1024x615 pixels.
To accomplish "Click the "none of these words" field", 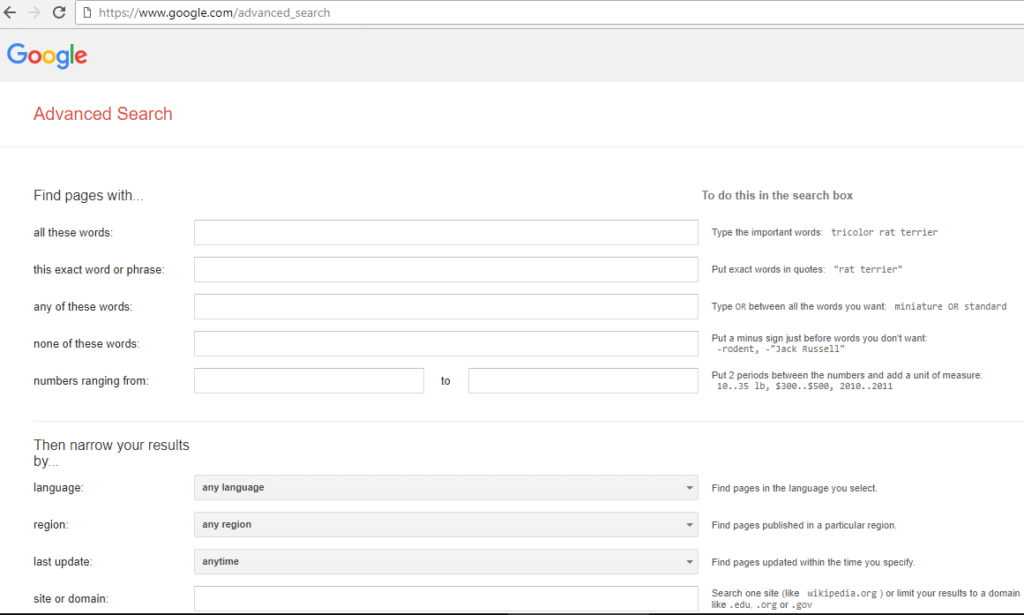I will (x=445, y=343).
